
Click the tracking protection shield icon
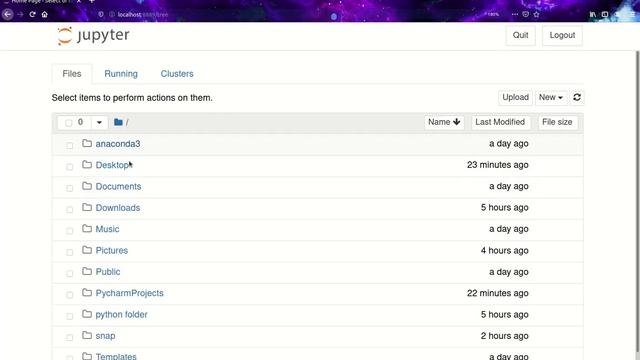(101, 14)
